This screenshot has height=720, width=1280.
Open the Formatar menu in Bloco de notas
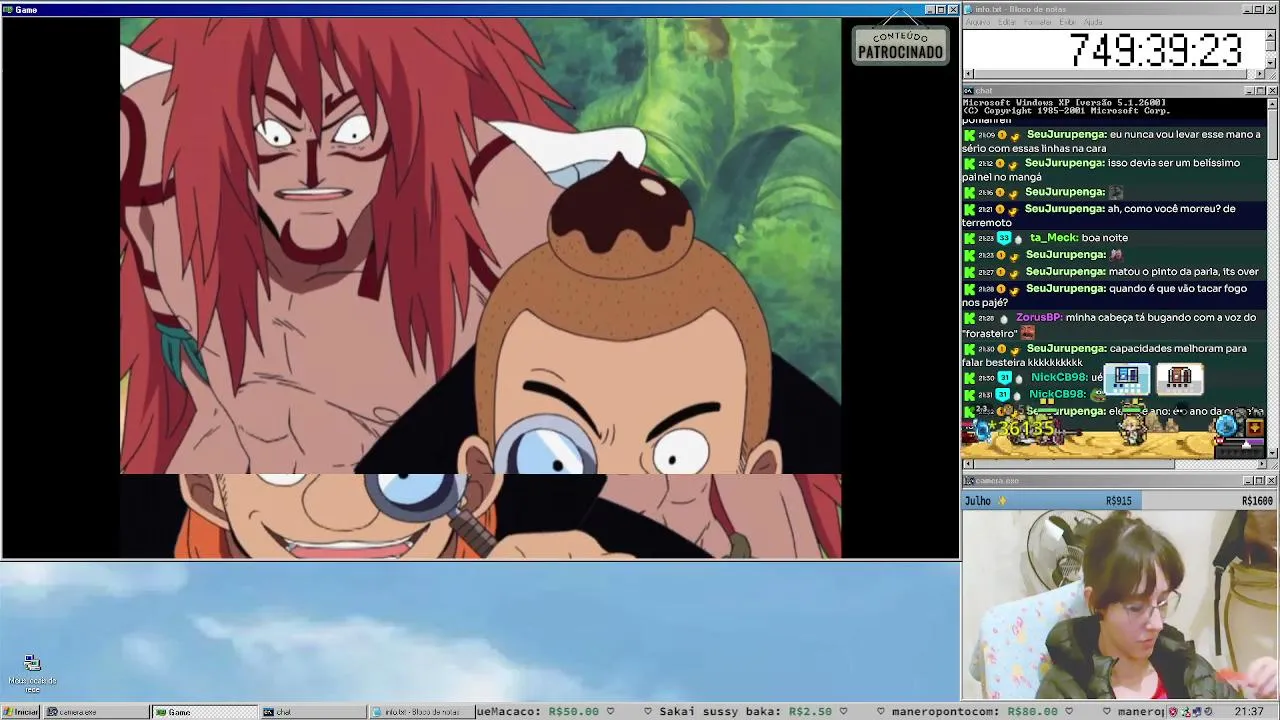[x=1038, y=22]
